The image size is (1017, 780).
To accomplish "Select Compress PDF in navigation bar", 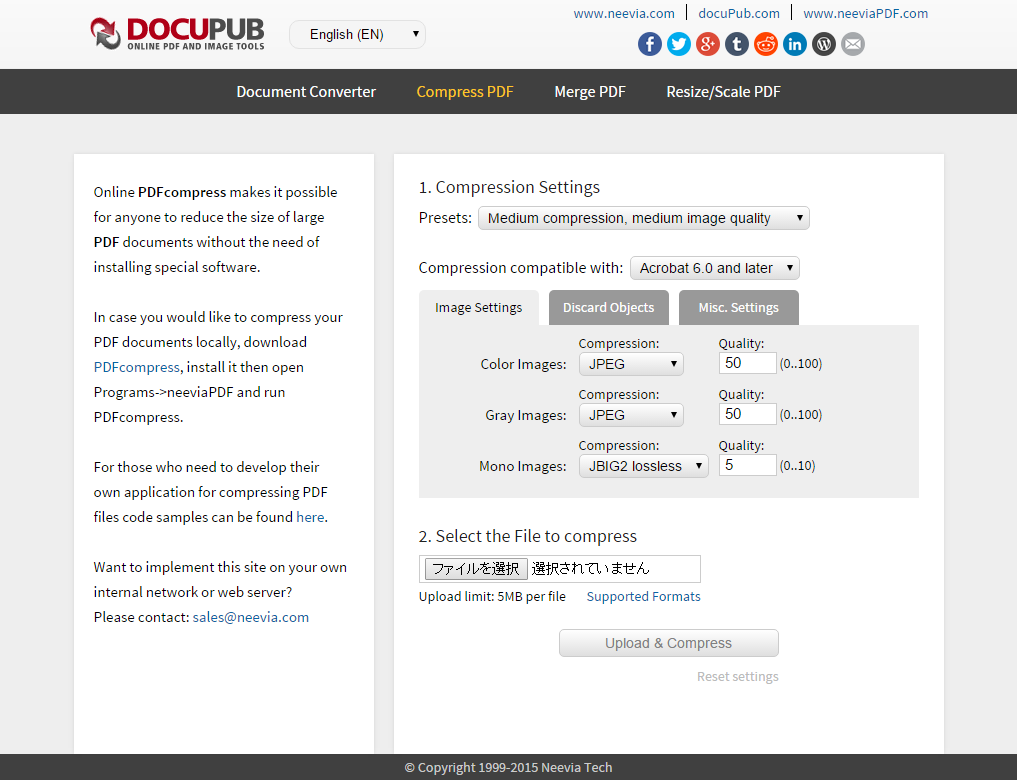I will click(465, 92).
